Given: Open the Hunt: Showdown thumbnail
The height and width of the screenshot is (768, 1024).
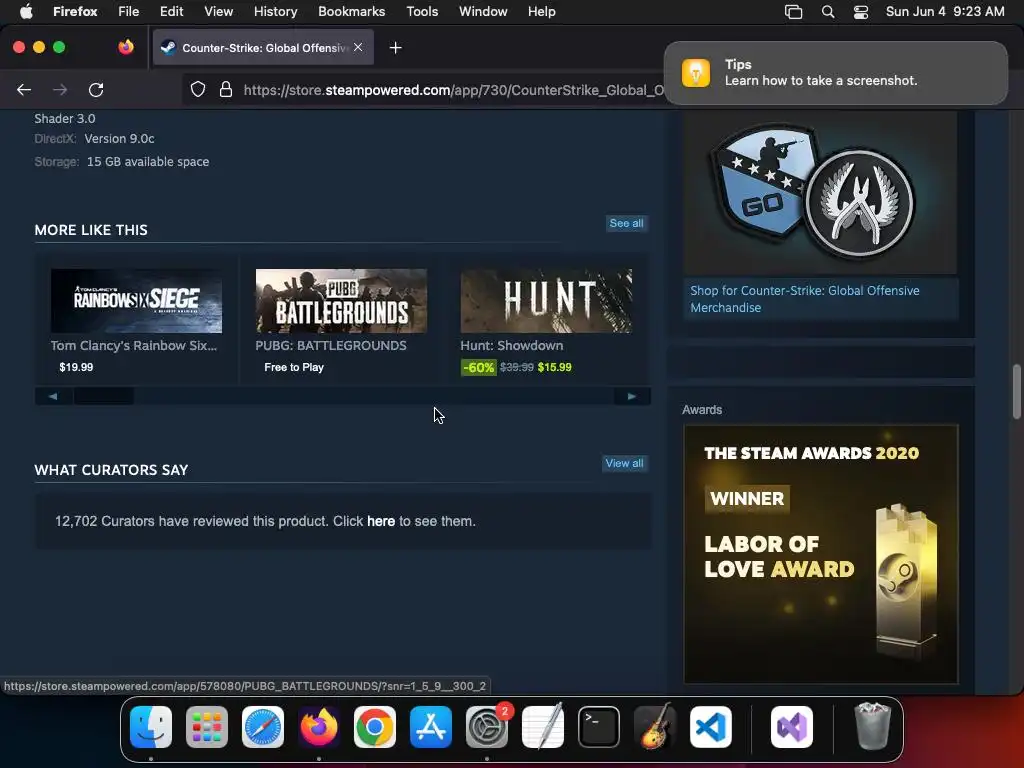Looking at the screenshot, I should tap(546, 300).
